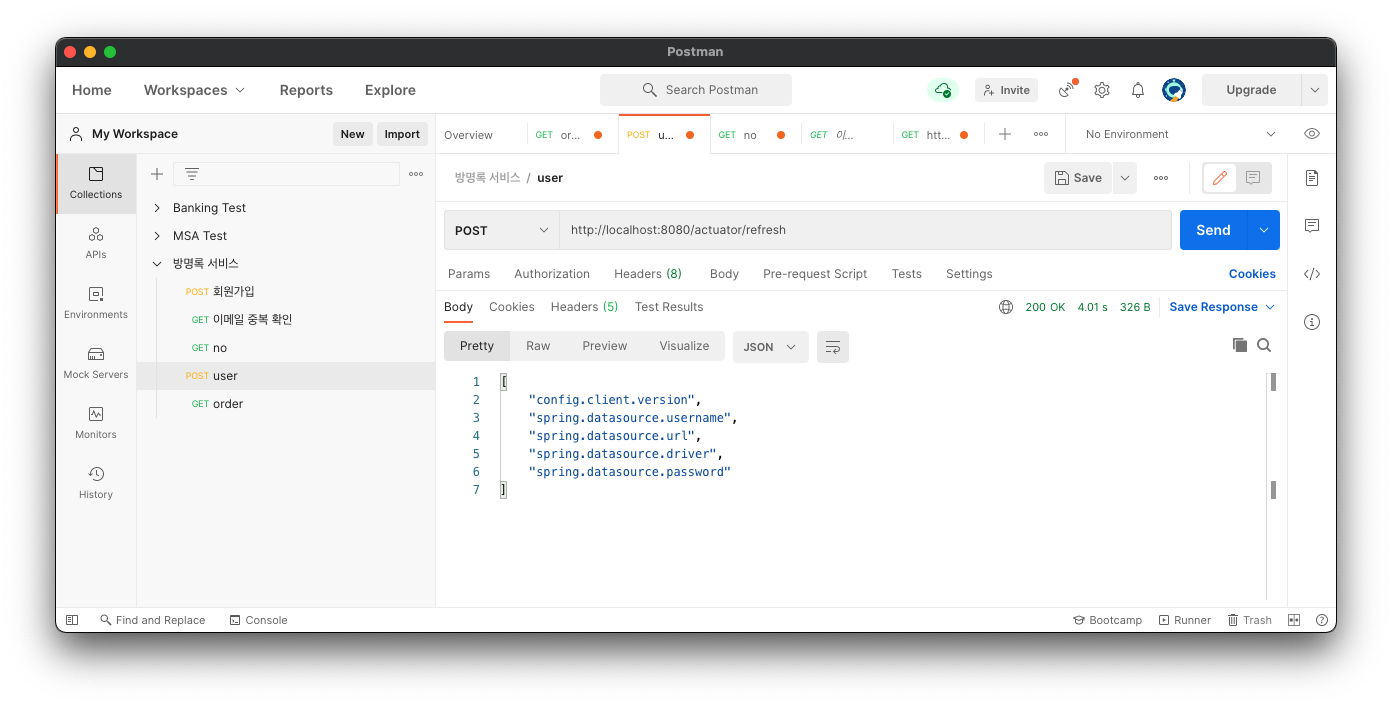Click the request URL input field
This screenshot has height=706, width=1392.
pyautogui.click(x=865, y=230)
